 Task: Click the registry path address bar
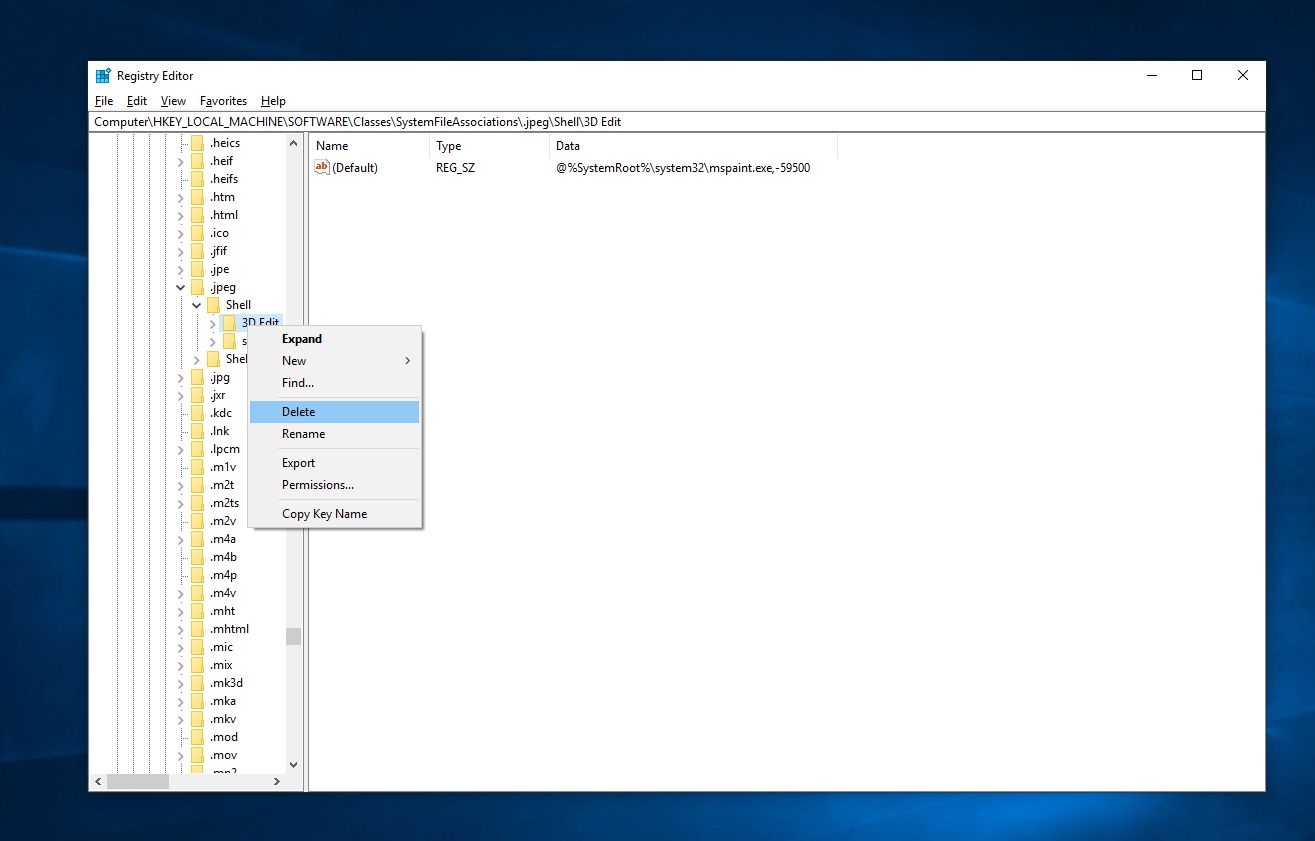[x=677, y=122]
